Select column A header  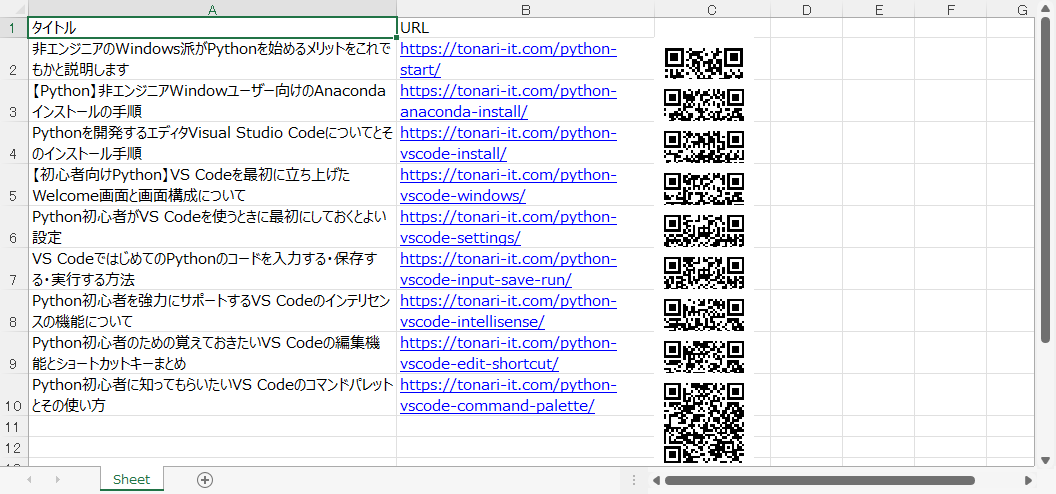pos(212,9)
